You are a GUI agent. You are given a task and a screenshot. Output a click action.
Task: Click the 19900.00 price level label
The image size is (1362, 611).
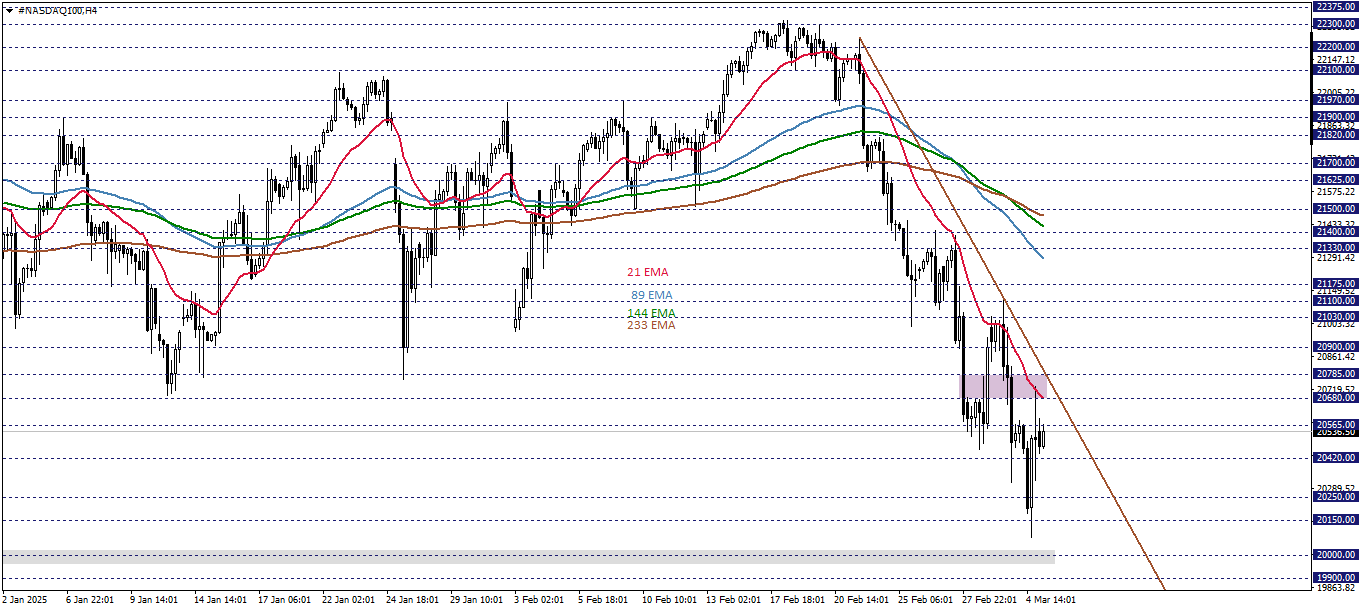[1336, 577]
